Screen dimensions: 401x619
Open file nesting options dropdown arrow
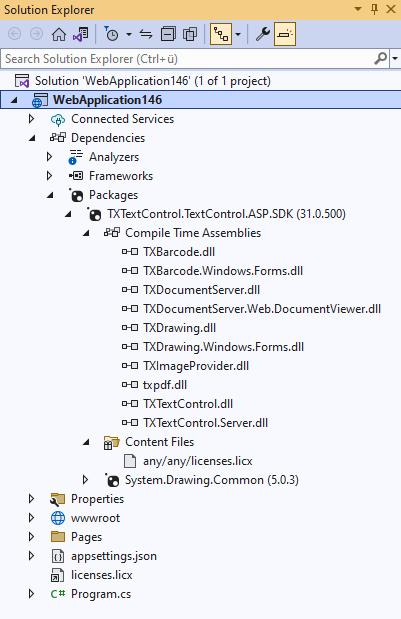point(238,35)
